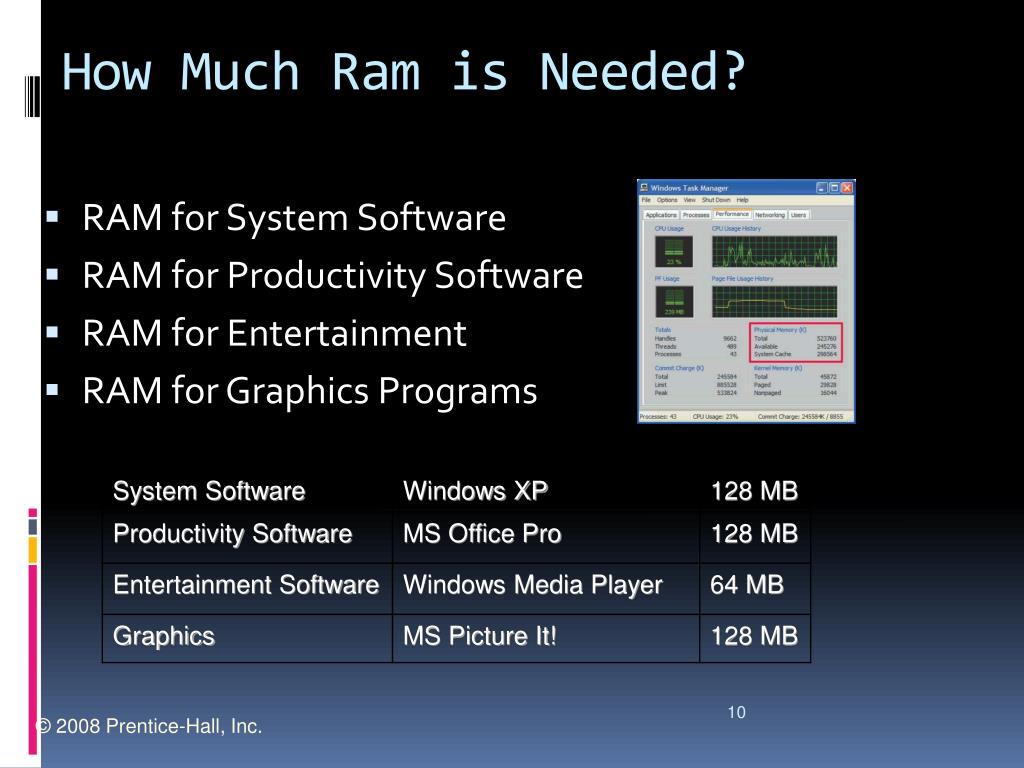Switch to the Processes tab
The height and width of the screenshot is (768, 1024).
696,215
